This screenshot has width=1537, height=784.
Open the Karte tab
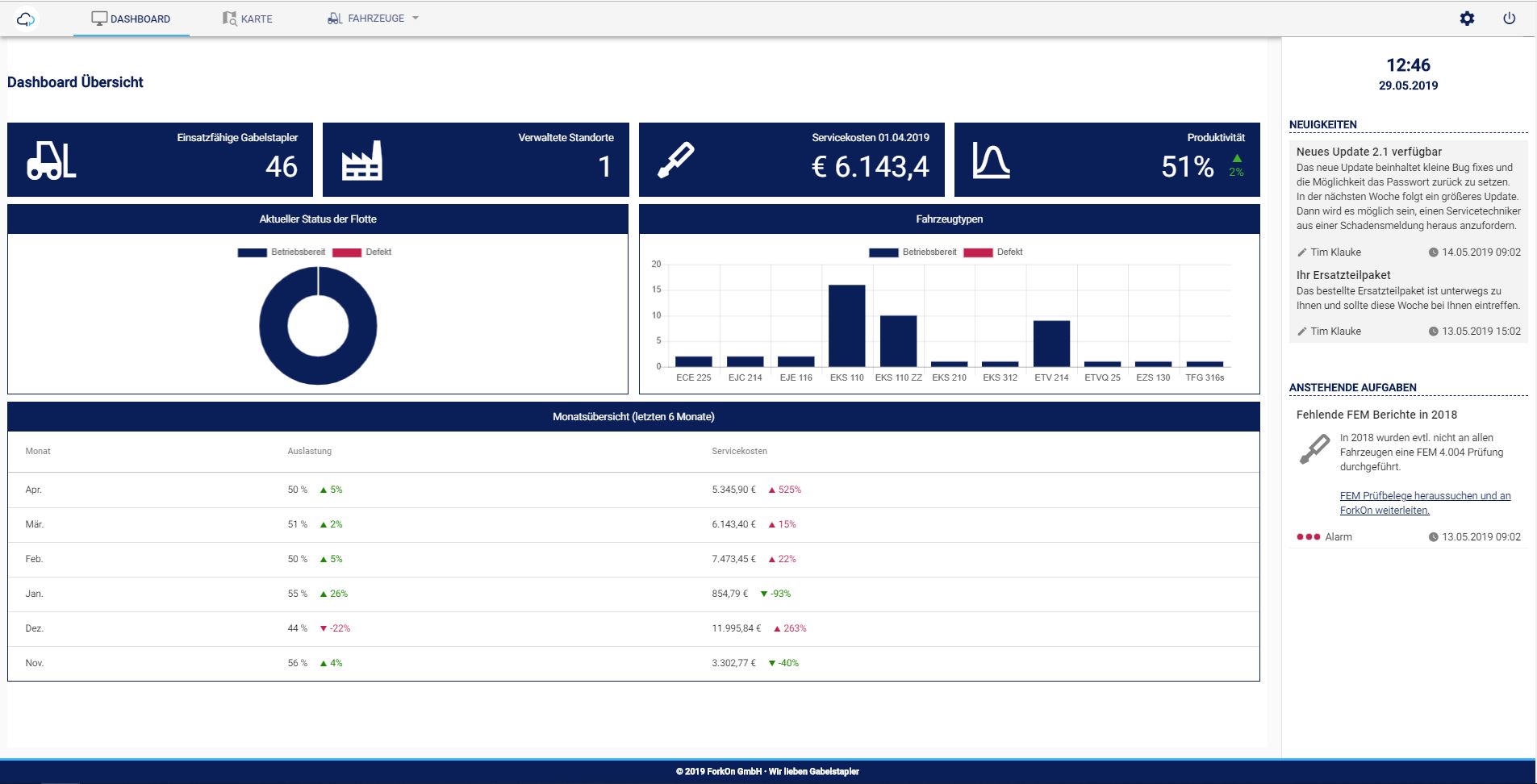point(248,19)
